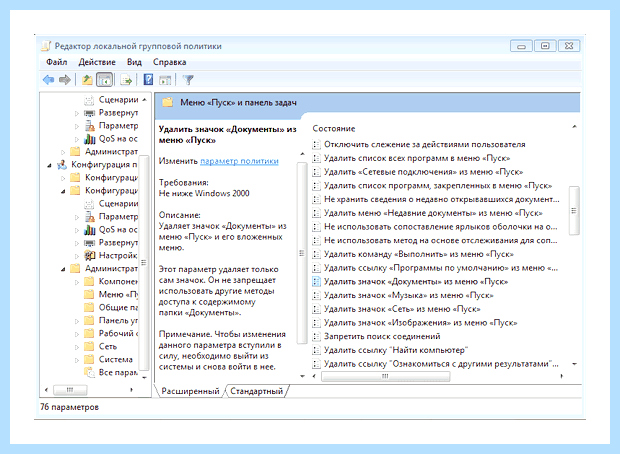Click policy icon beside «Удалить команду «Выполнить»»
Viewport: 620px width, 454px height.
pos(316,254)
